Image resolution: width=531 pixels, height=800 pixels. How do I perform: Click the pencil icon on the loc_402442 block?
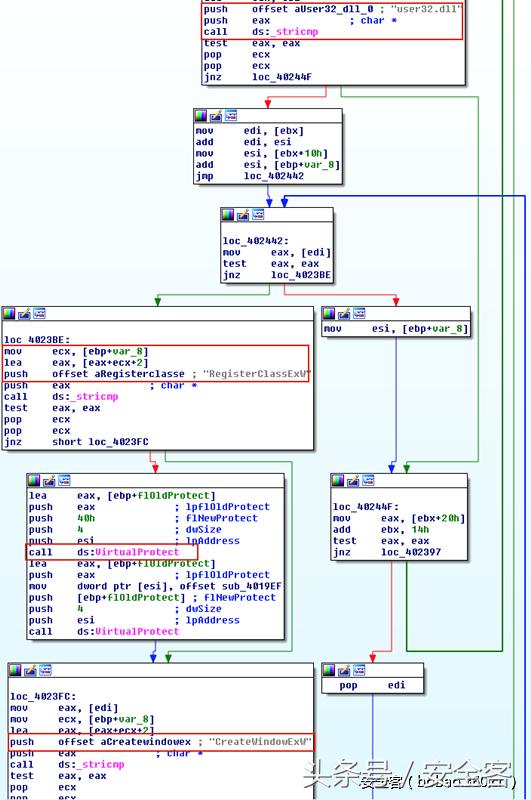point(243,215)
